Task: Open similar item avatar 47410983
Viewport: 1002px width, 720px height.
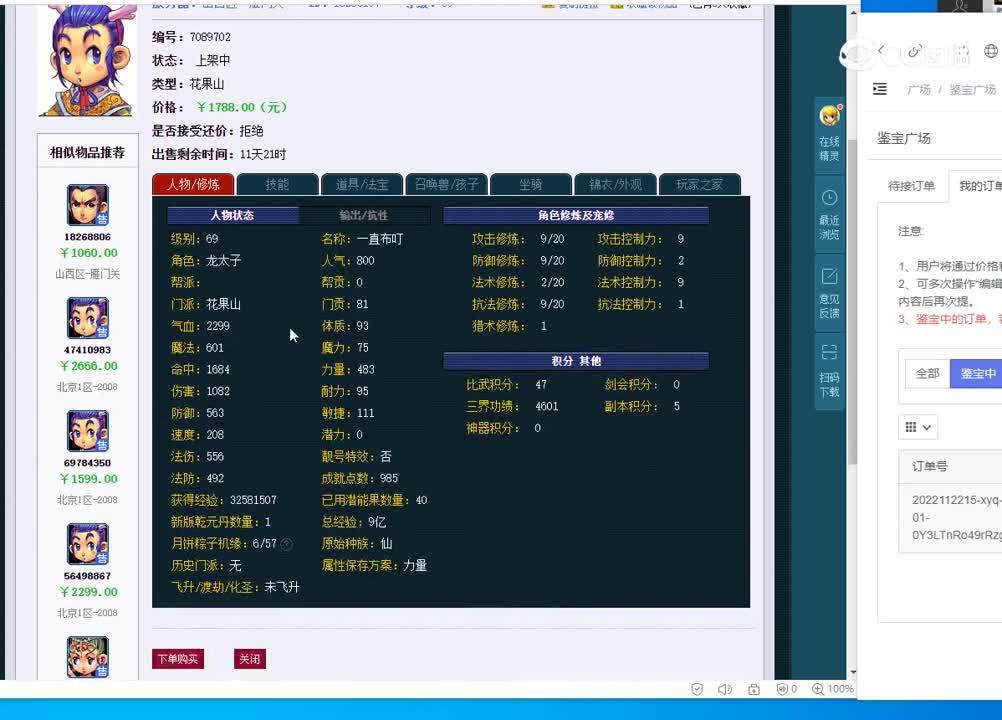Action: point(88,318)
